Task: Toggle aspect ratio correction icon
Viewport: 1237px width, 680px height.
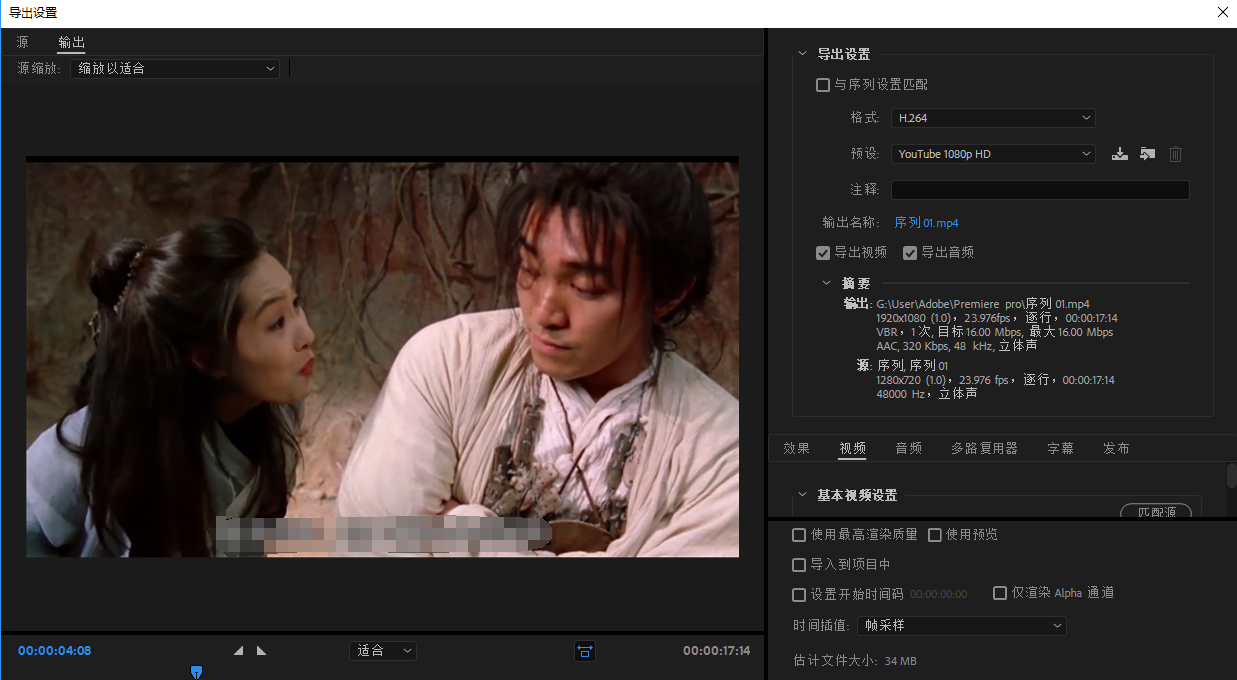Action: (x=585, y=651)
